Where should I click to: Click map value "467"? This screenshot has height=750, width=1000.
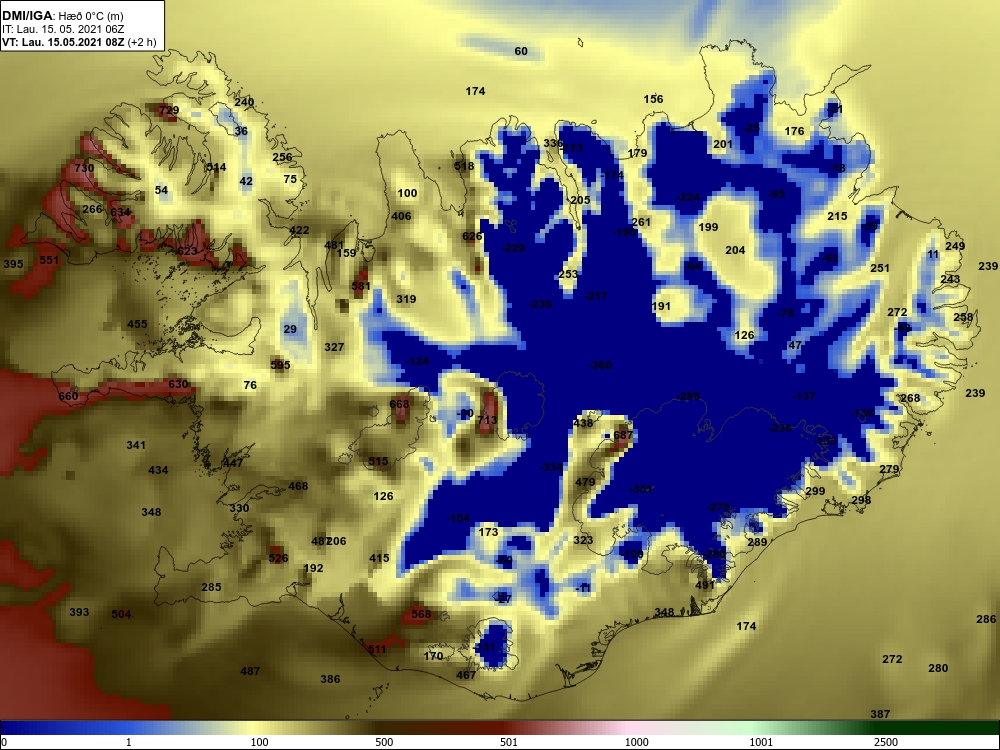click(x=466, y=675)
